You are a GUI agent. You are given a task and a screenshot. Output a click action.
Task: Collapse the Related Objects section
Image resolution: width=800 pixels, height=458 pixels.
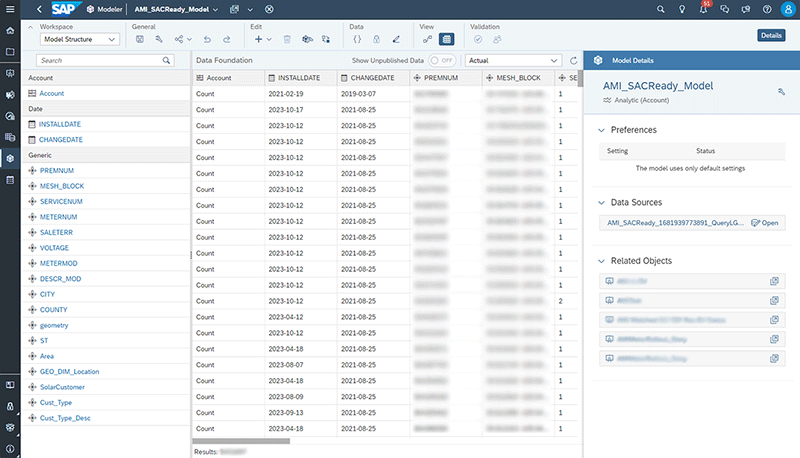tap(600, 261)
